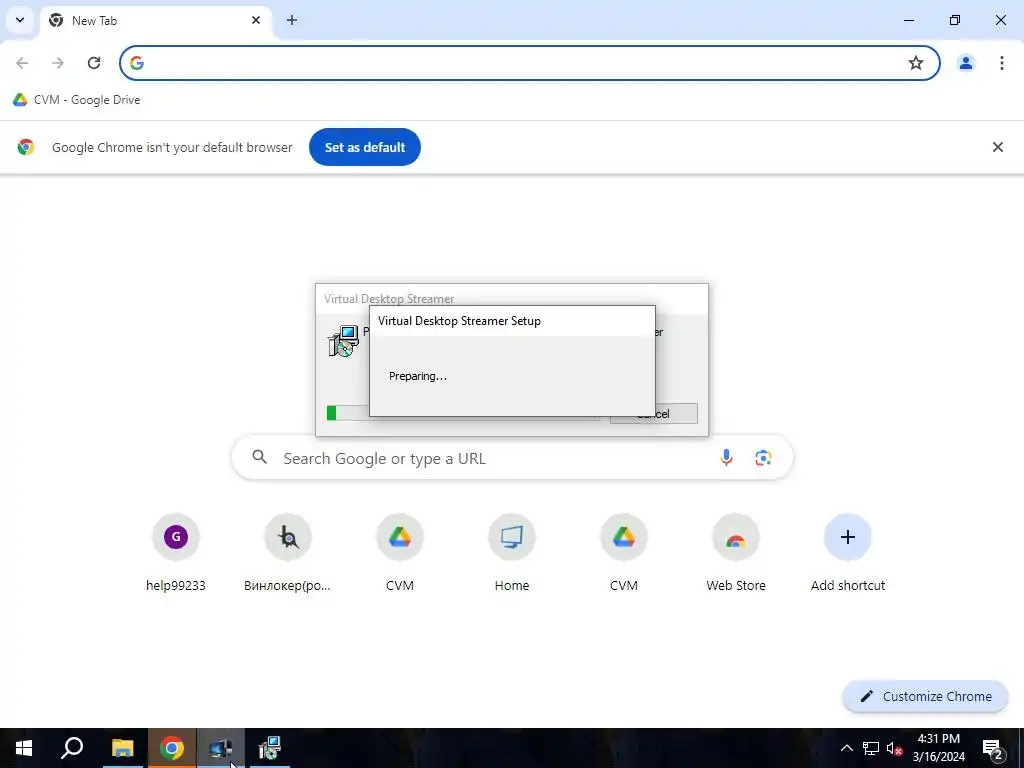Image resolution: width=1024 pixels, height=768 pixels.
Task: Open the computer monitor app in taskbar
Action: (220, 748)
